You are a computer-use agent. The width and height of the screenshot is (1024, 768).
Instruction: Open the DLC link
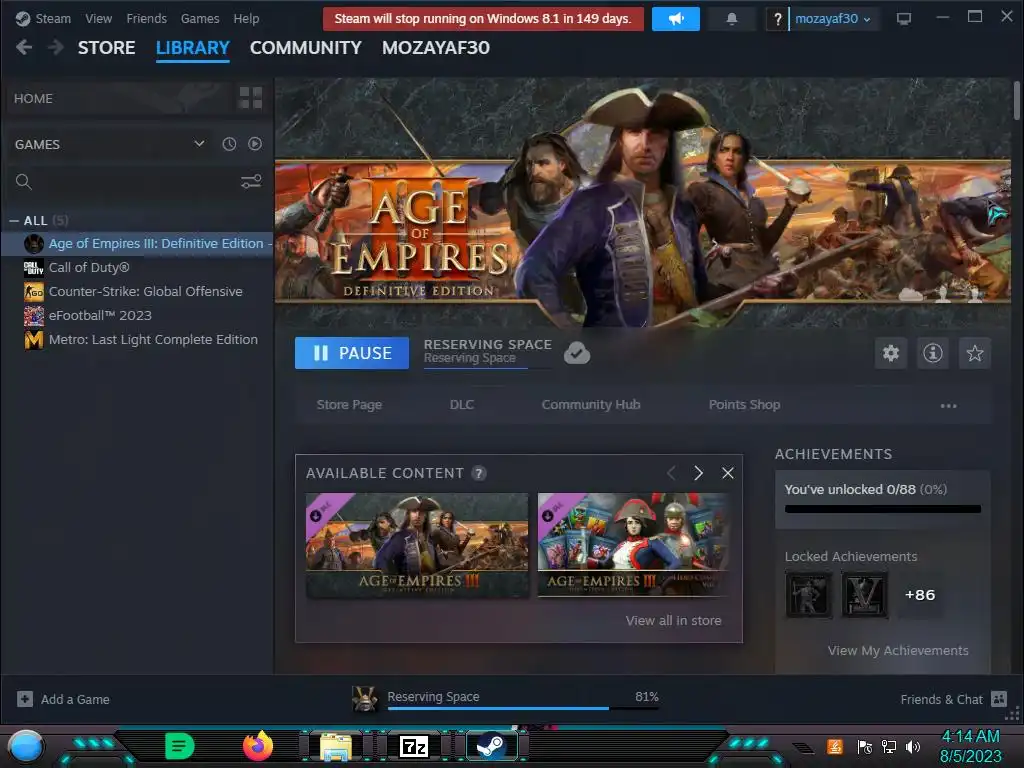pyautogui.click(x=462, y=404)
